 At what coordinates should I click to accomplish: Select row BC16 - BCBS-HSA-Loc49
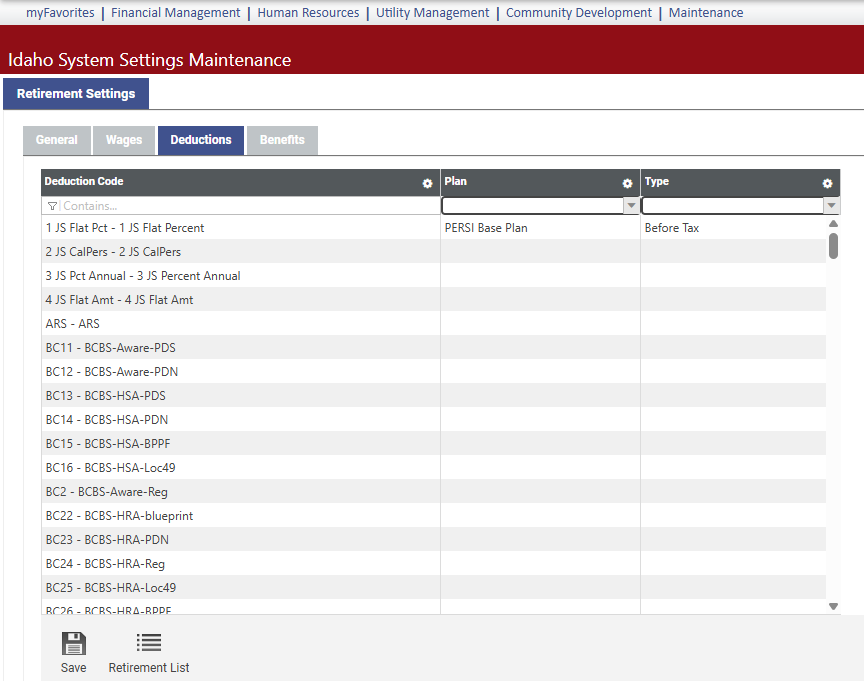point(433,467)
